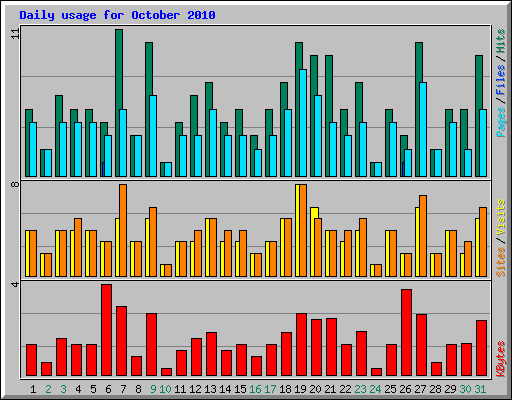Click the cyan Files bar for day 1
This screenshot has height=400, width=512.
tap(33, 149)
